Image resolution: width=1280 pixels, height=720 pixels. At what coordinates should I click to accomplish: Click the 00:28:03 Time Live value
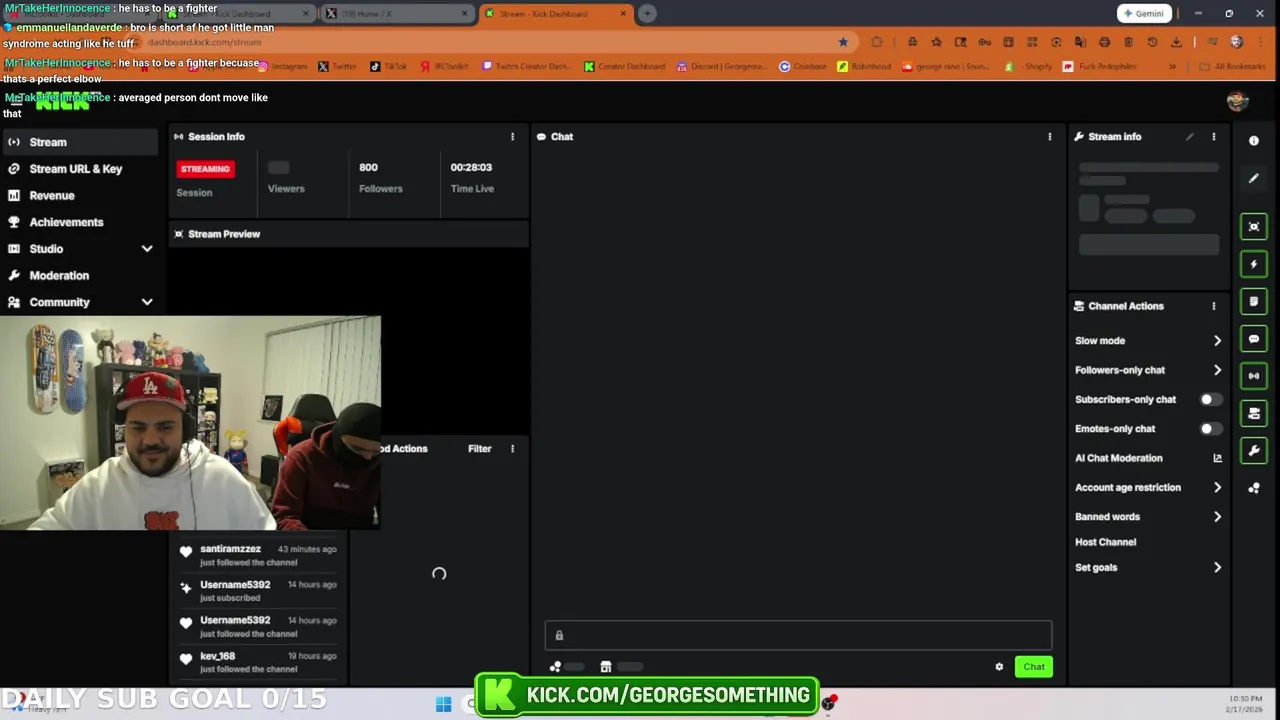[x=471, y=168]
